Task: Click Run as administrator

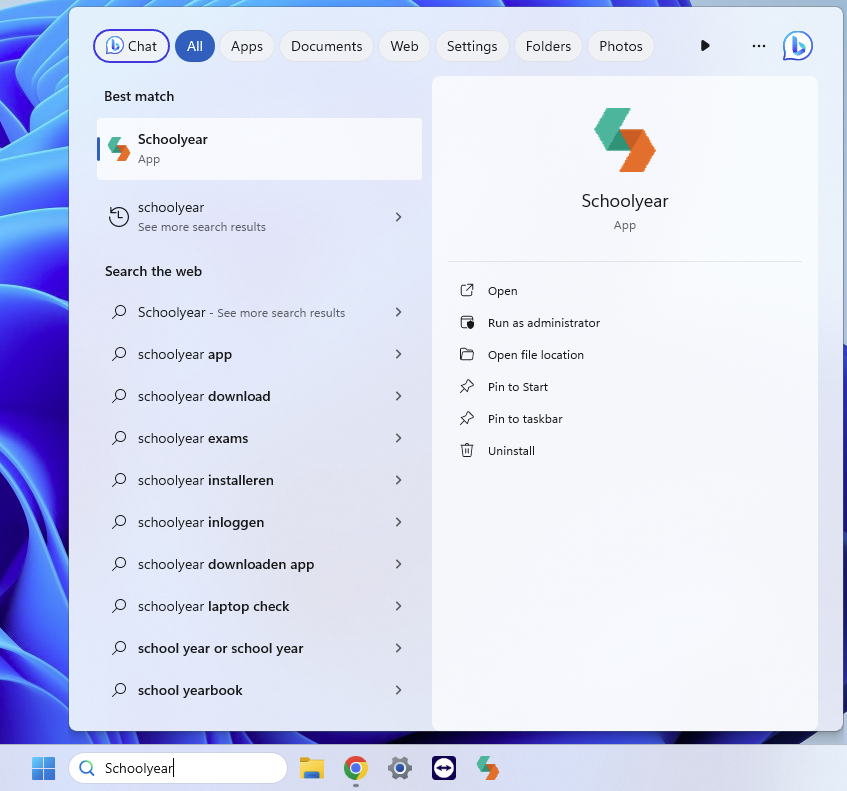Action: point(543,323)
